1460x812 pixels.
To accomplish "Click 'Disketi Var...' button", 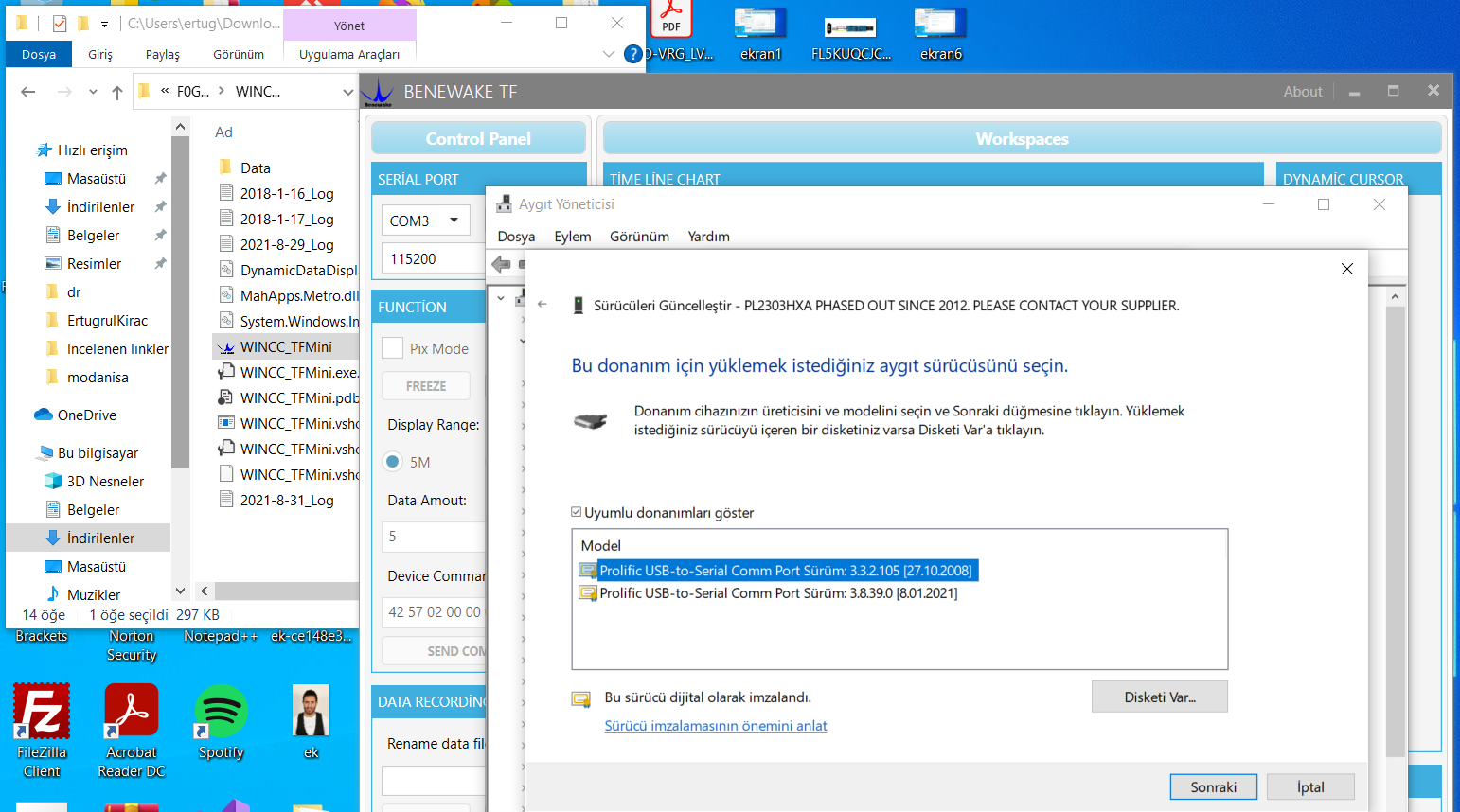I will (1160, 697).
